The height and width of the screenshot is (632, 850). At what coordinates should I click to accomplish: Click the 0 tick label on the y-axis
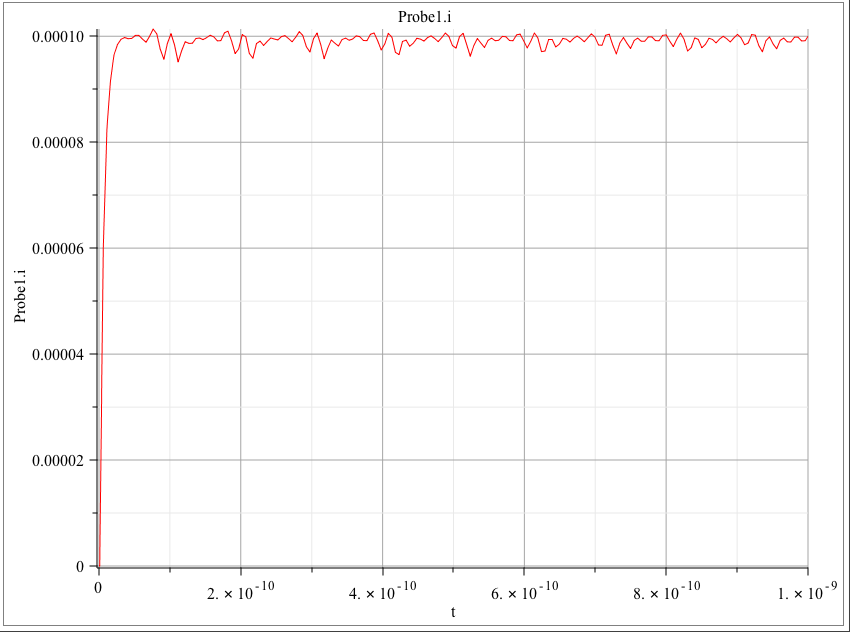[x=79, y=566]
